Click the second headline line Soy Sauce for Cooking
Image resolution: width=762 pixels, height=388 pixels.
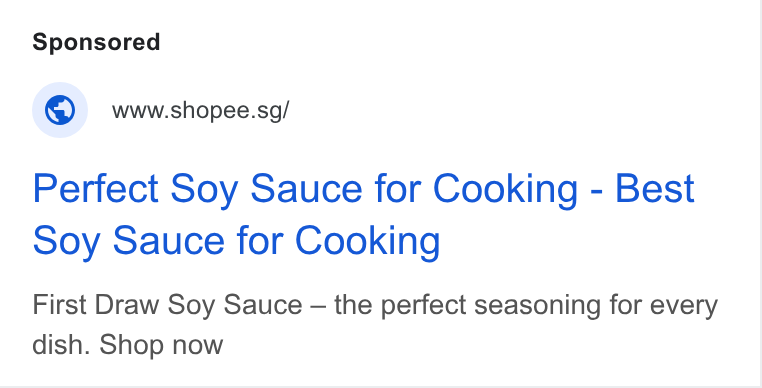pyautogui.click(x=236, y=241)
